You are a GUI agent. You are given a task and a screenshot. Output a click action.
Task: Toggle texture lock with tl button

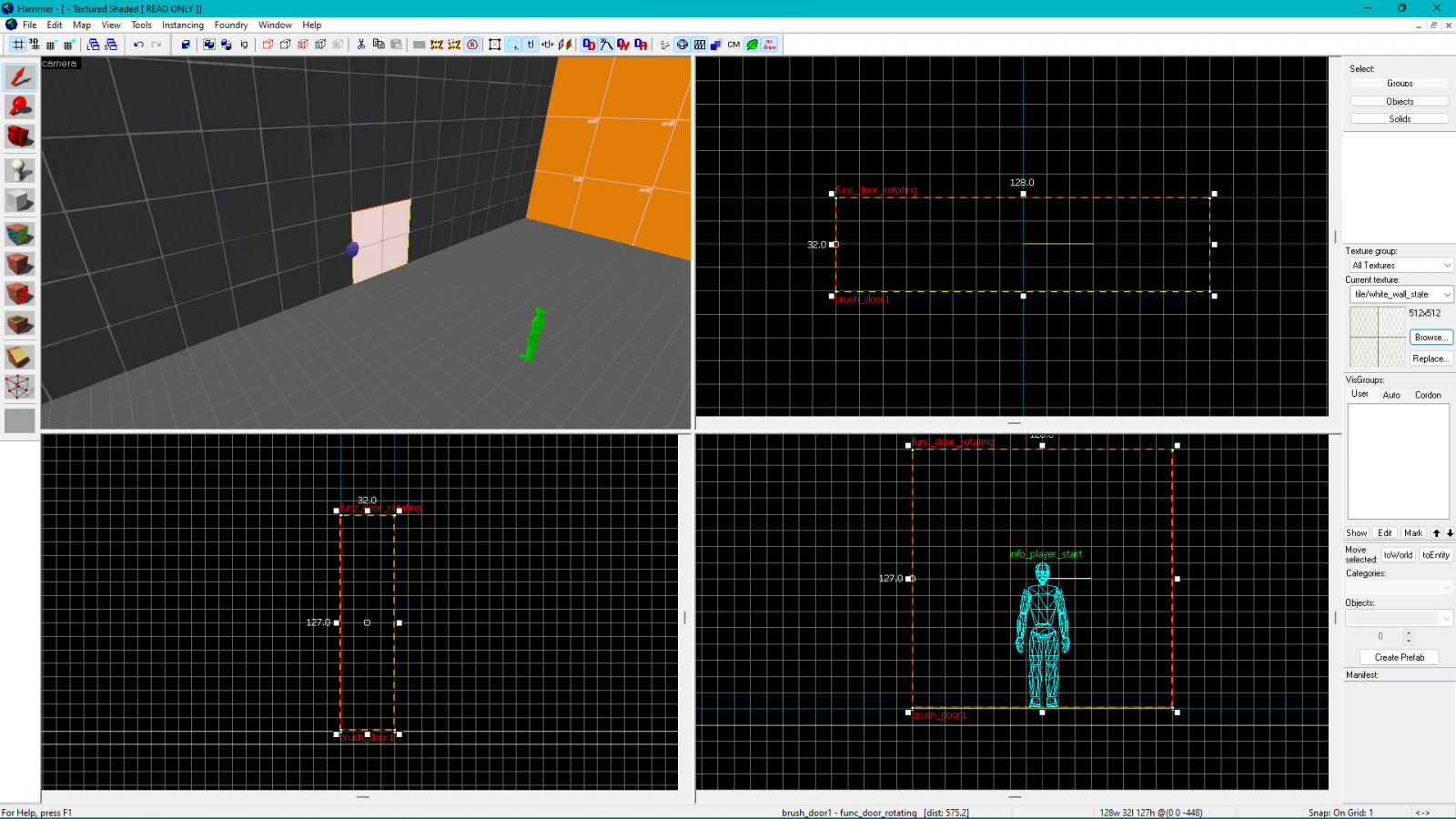point(531,44)
